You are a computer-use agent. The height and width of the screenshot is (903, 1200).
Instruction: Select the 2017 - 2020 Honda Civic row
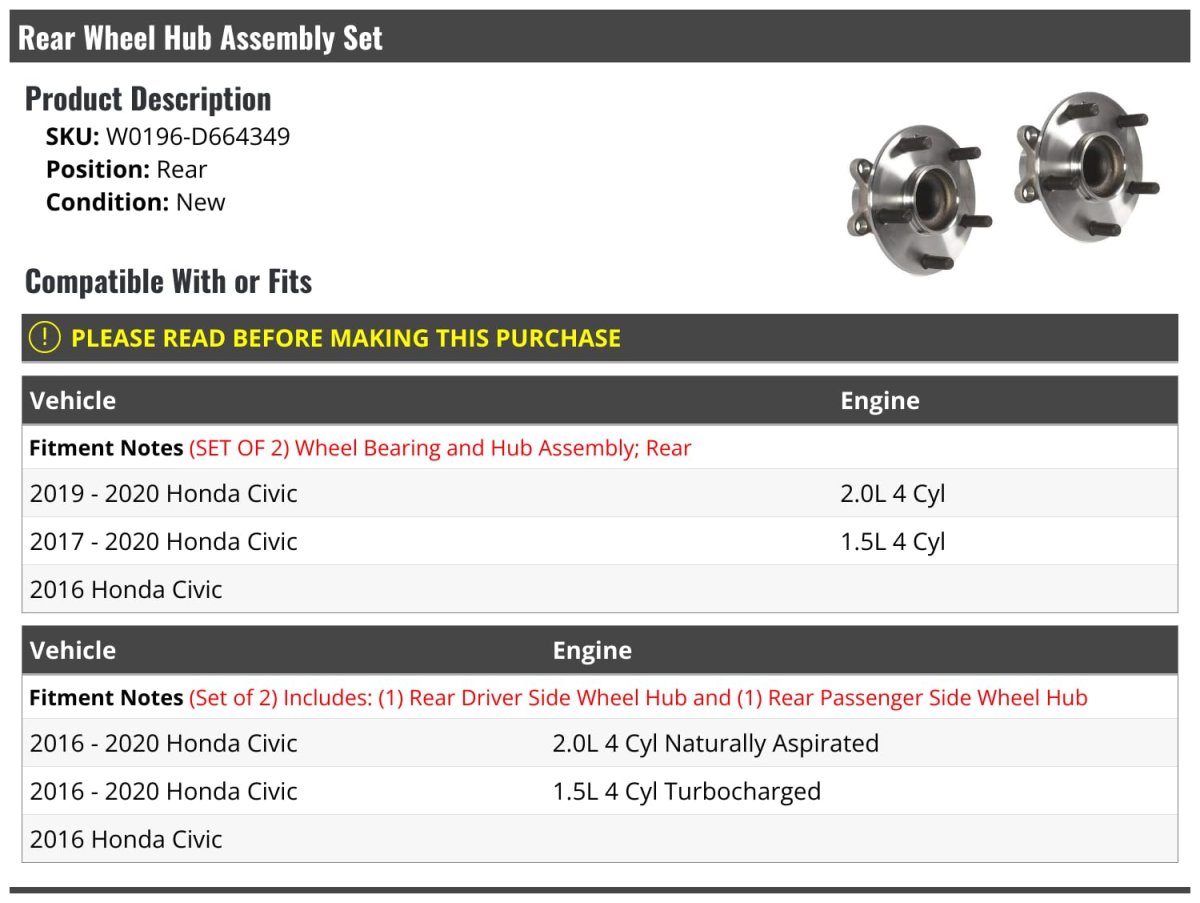coord(164,542)
